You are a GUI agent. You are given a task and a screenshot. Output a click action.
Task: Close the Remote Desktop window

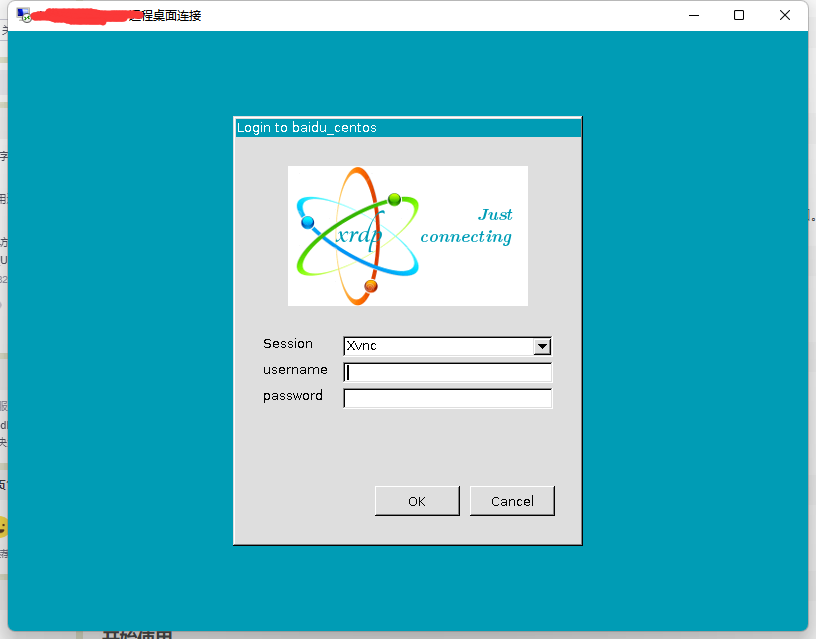(785, 16)
